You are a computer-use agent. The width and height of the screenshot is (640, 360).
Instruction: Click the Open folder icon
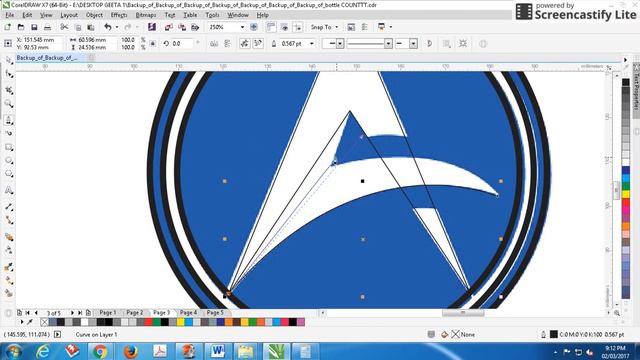(x=21, y=27)
